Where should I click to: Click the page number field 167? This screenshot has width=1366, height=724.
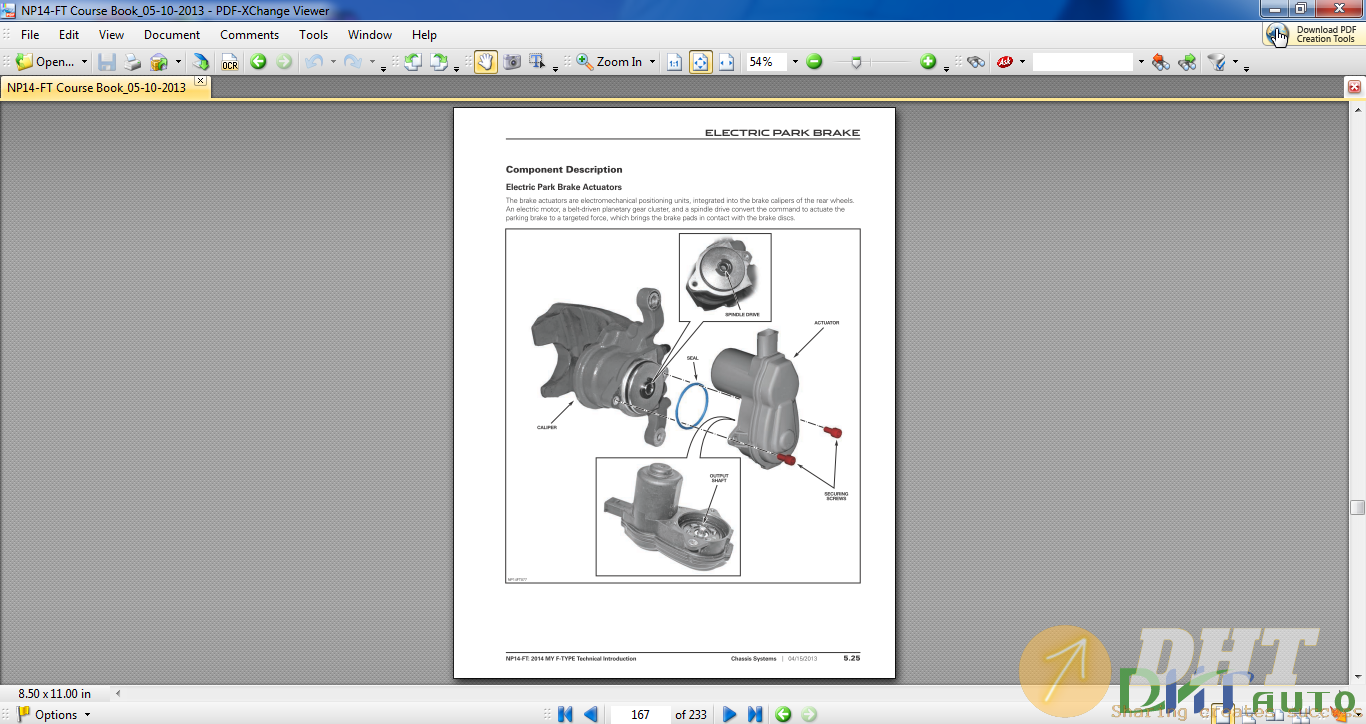click(x=640, y=714)
